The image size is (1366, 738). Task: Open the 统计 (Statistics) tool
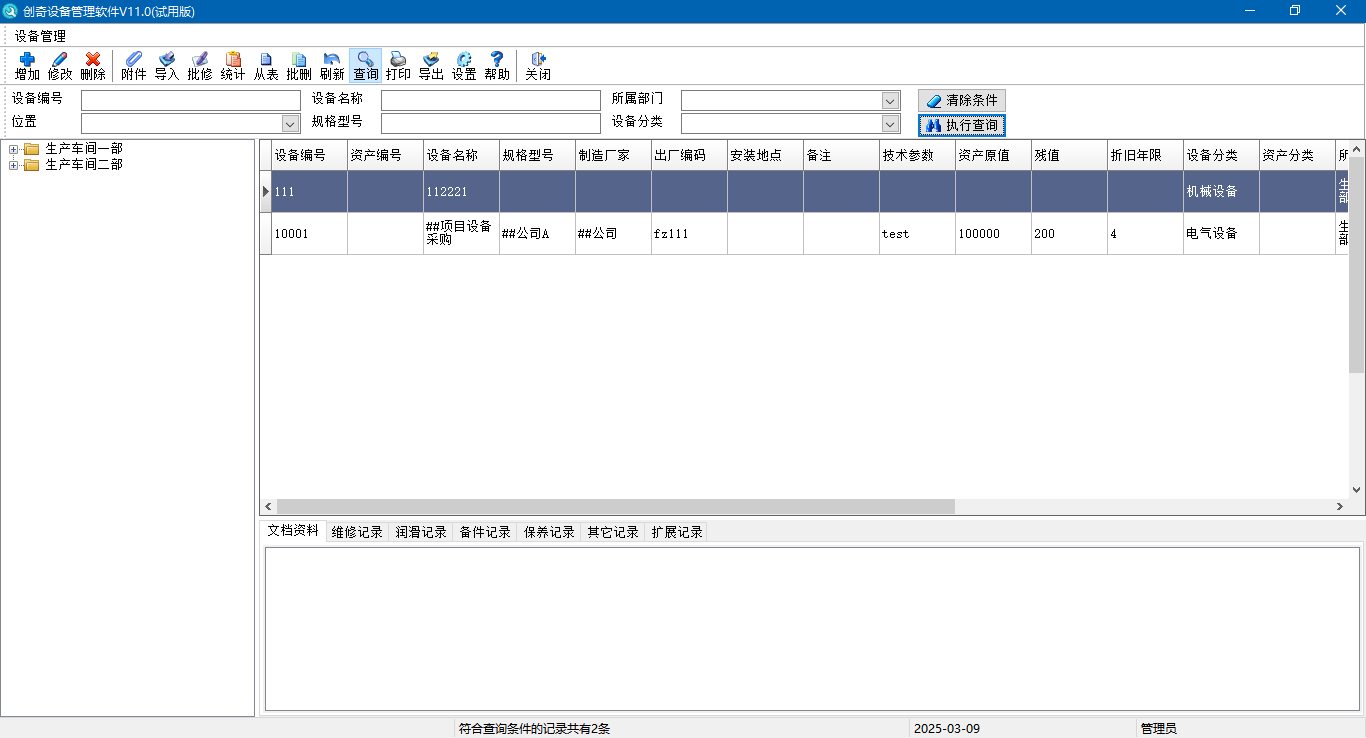(232, 65)
